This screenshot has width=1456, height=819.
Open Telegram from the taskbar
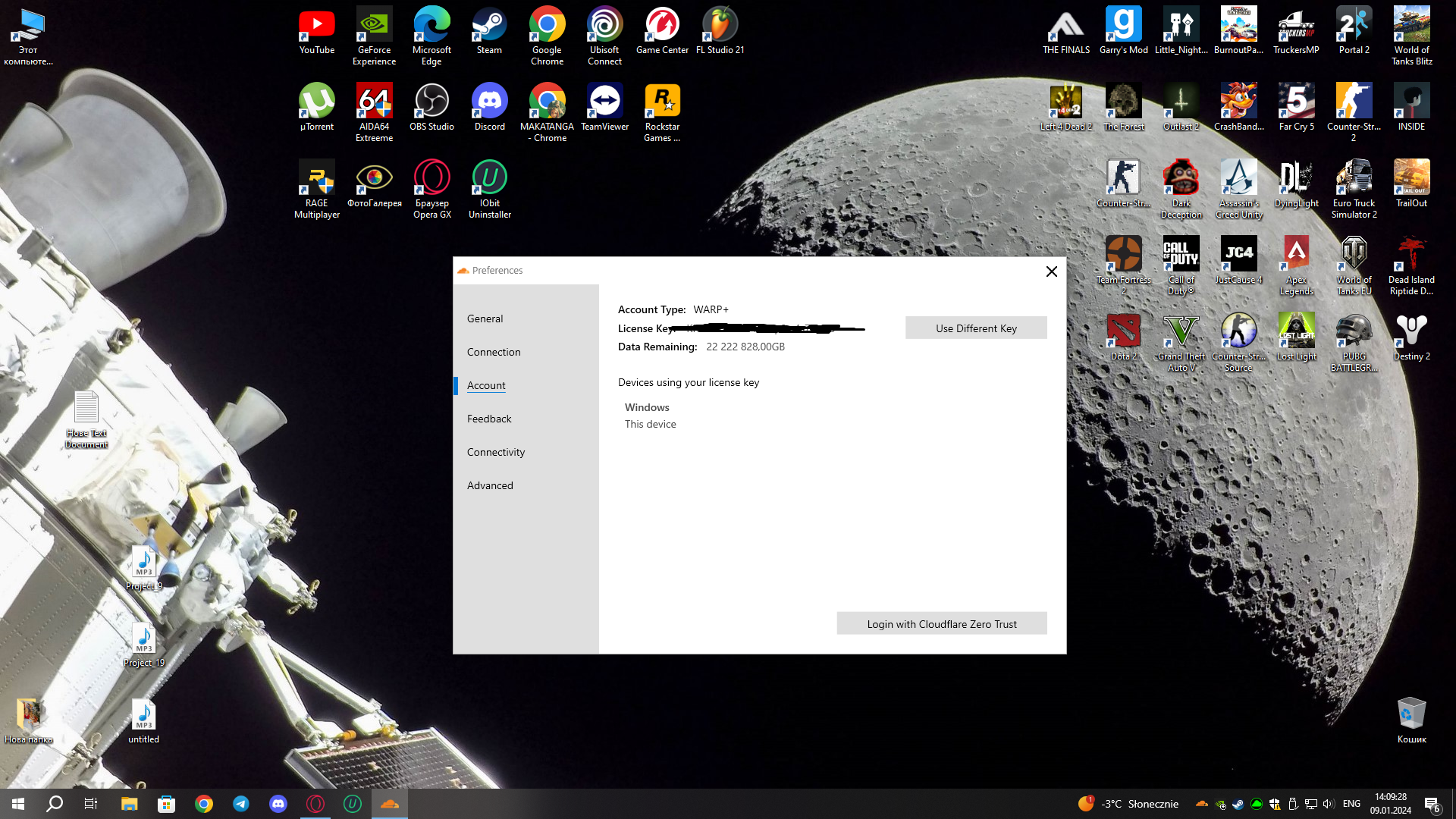tap(241, 804)
